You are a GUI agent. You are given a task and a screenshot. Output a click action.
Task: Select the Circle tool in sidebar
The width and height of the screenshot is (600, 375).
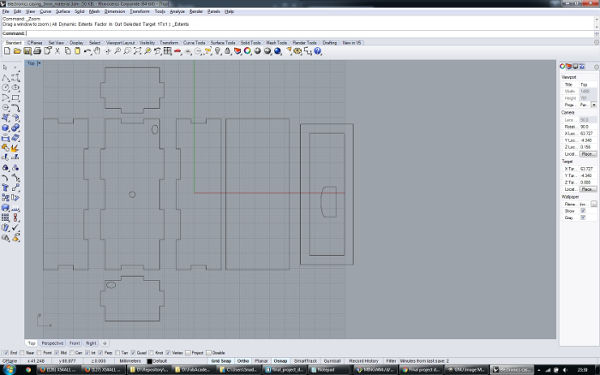[x=6, y=88]
